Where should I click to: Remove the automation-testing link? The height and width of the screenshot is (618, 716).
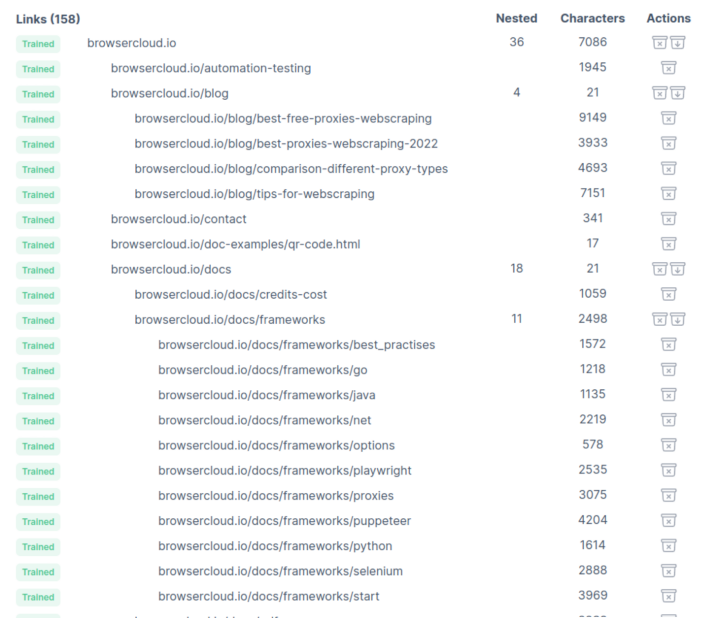(669, 68)
